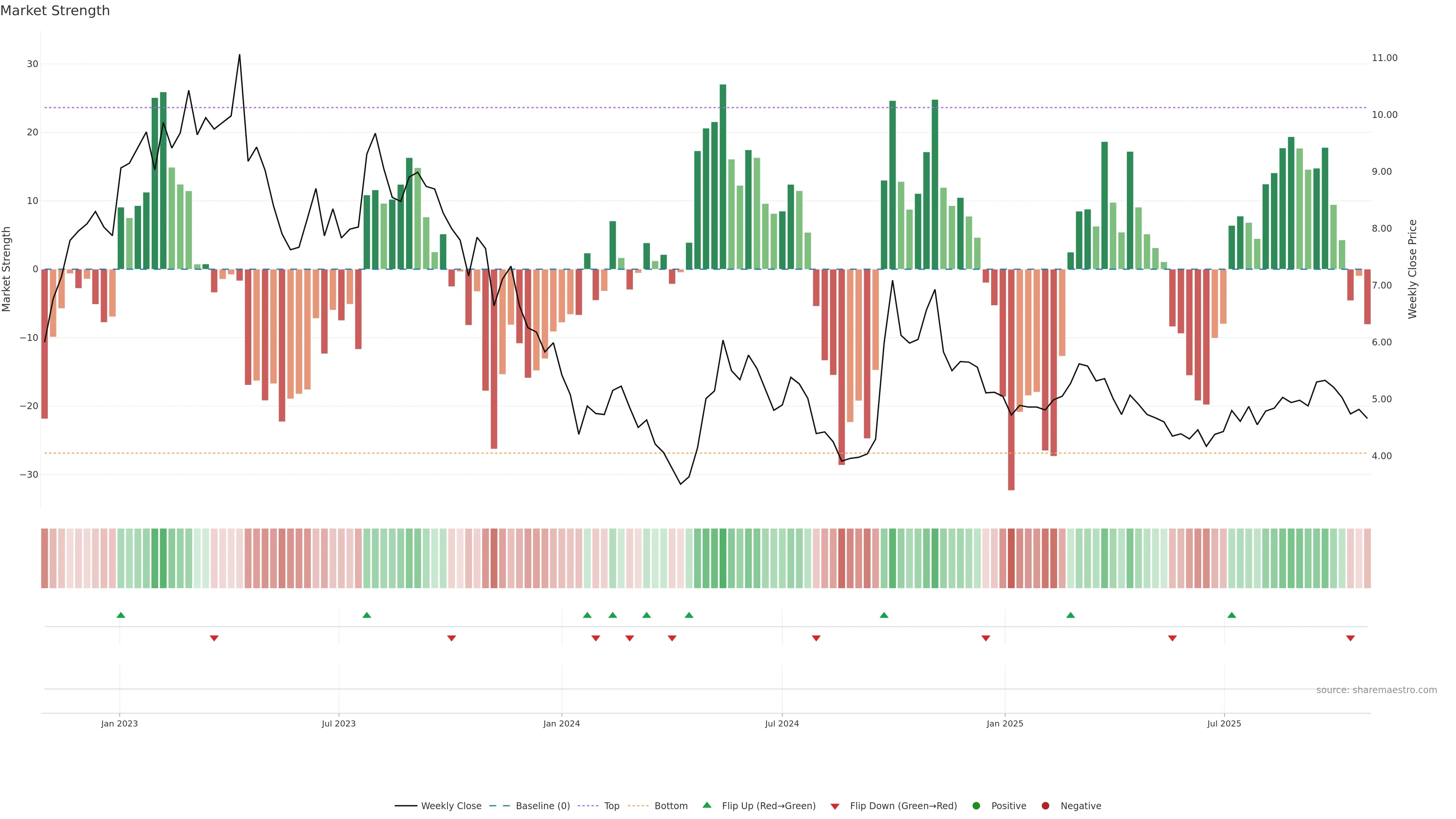1456x819 pixels.
Task: Click the Jan 2024 x-axis label
Action: (x=561, y=723)
